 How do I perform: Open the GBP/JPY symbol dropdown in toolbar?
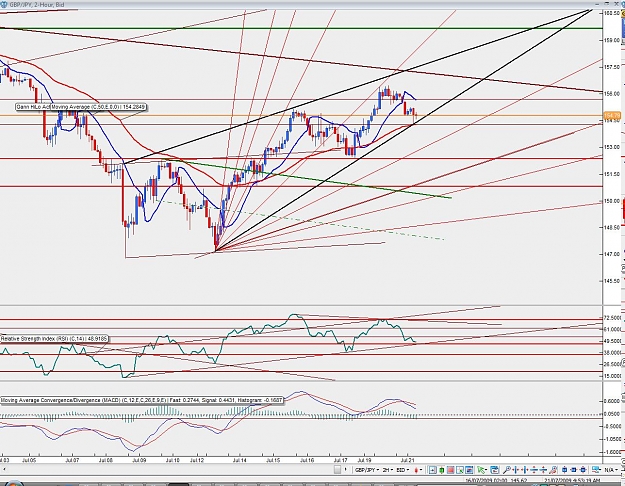[367, 470]
